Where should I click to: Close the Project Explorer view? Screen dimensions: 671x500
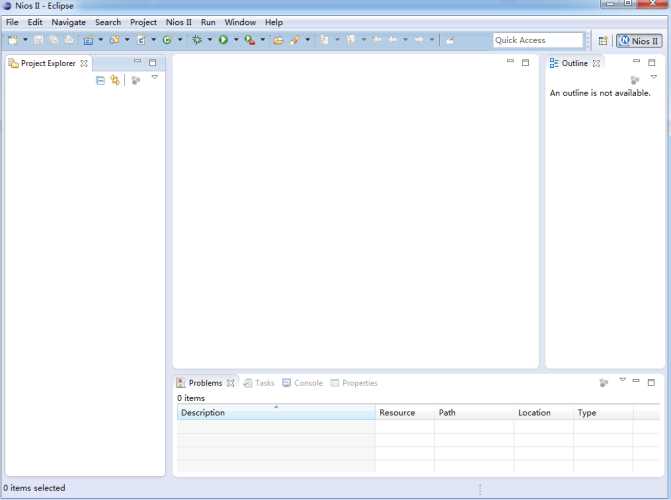(x=84, y=63)
